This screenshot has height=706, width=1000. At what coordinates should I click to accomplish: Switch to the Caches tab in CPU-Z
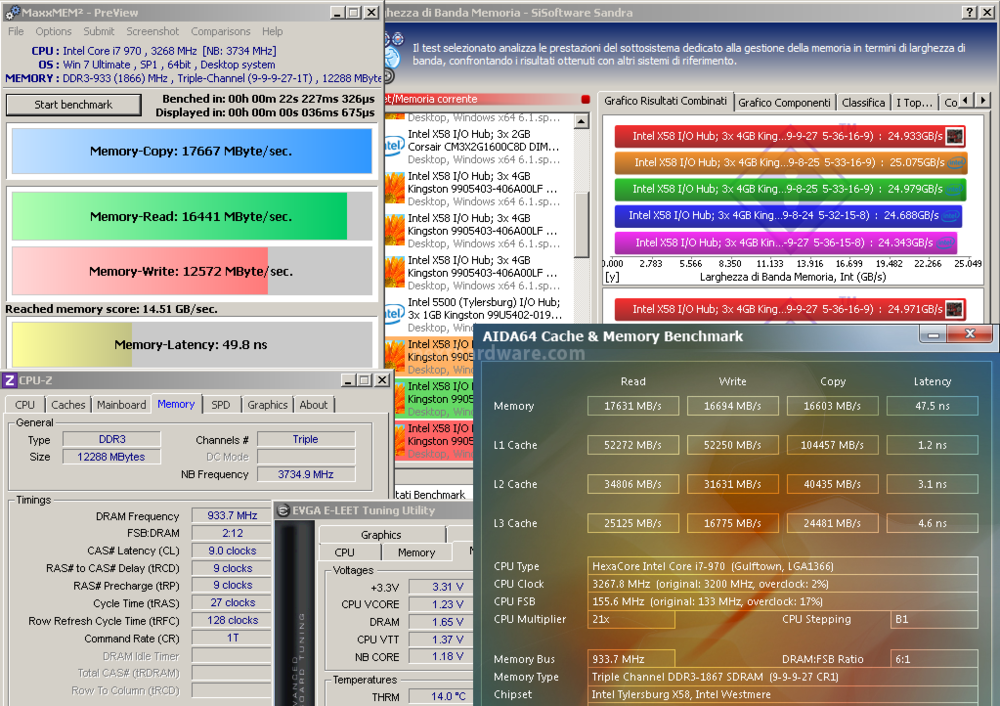click(68, 405)
